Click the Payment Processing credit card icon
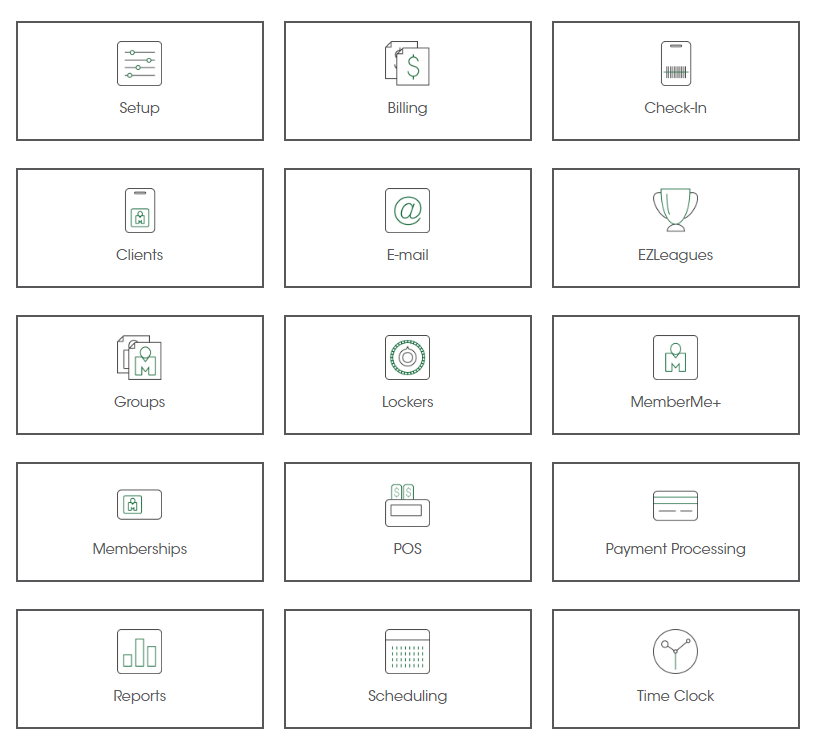This screenshot has height=742, width=820. (675, 504)
